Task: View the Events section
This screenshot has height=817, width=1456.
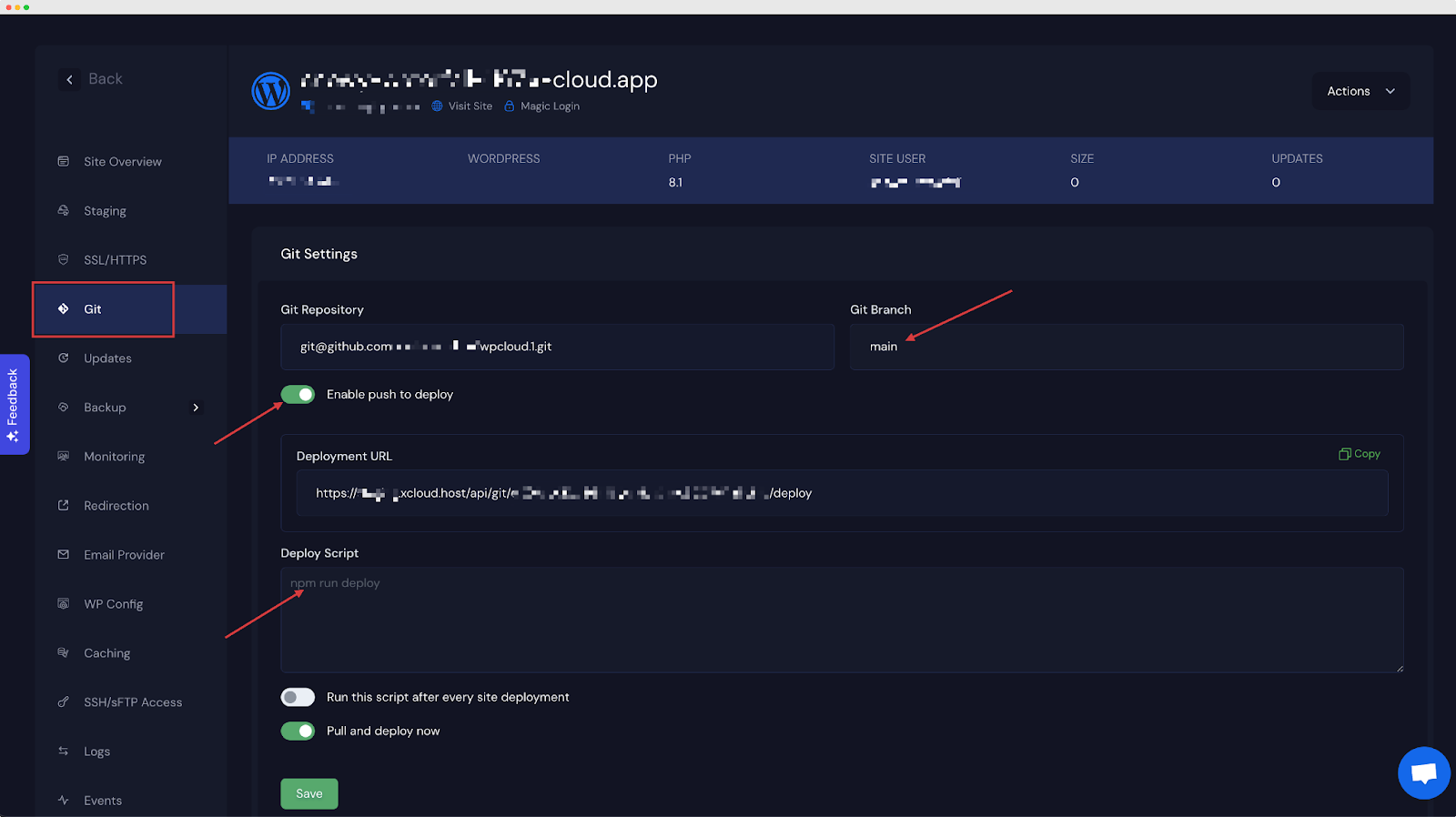Action: tap(102, 800)
